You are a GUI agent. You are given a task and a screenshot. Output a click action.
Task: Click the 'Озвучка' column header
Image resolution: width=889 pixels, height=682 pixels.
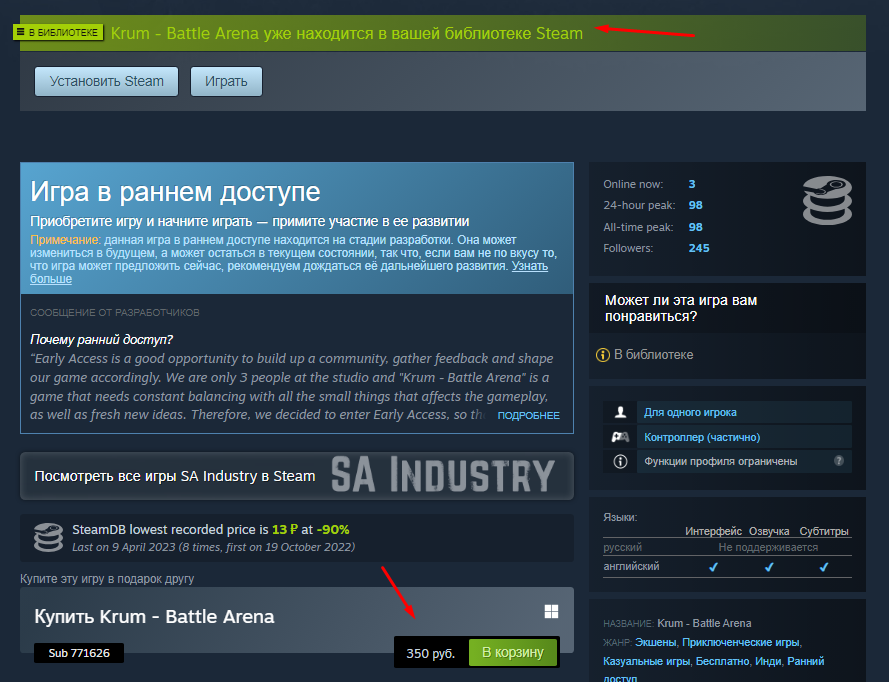tap(769, 531)
